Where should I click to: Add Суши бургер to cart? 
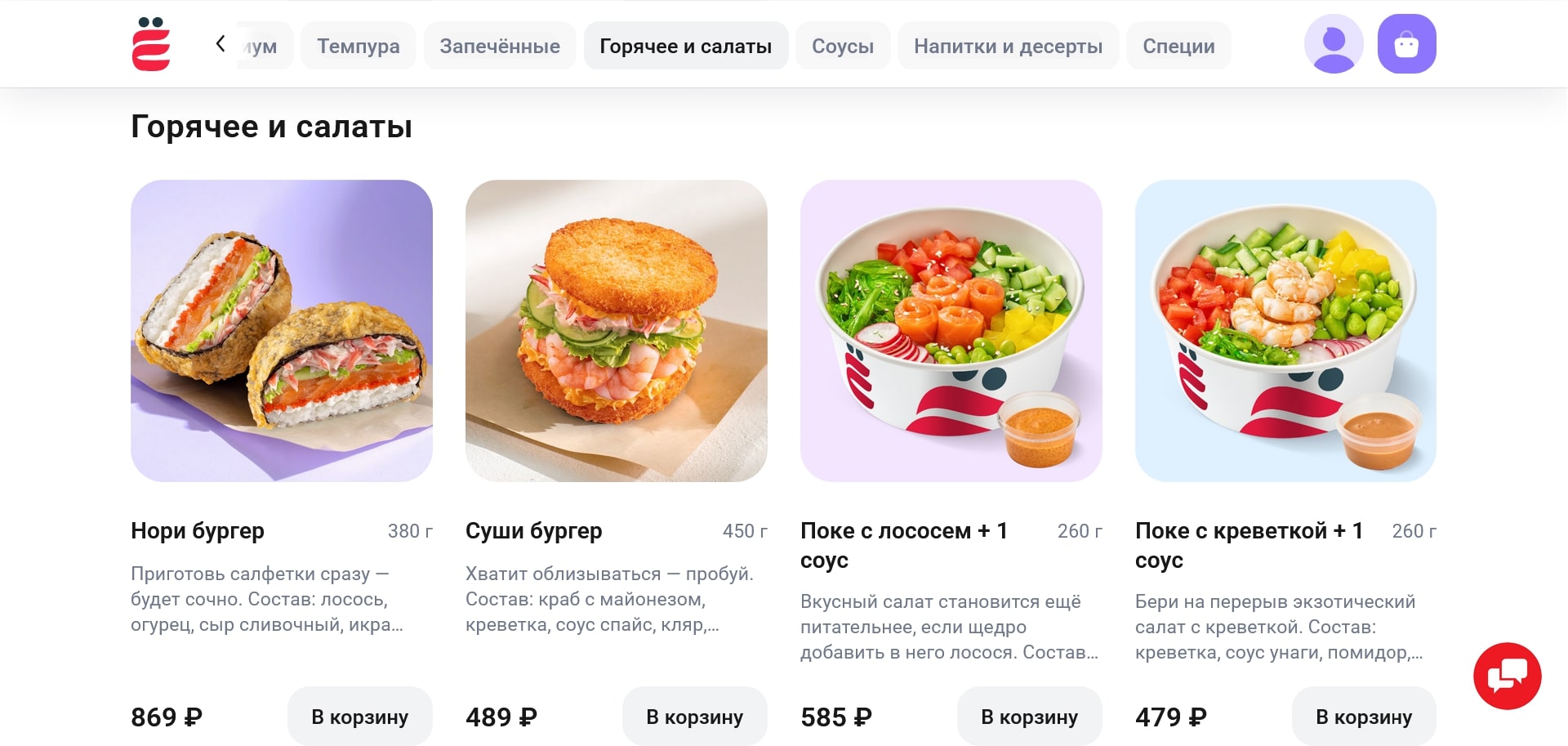(695, 717)
